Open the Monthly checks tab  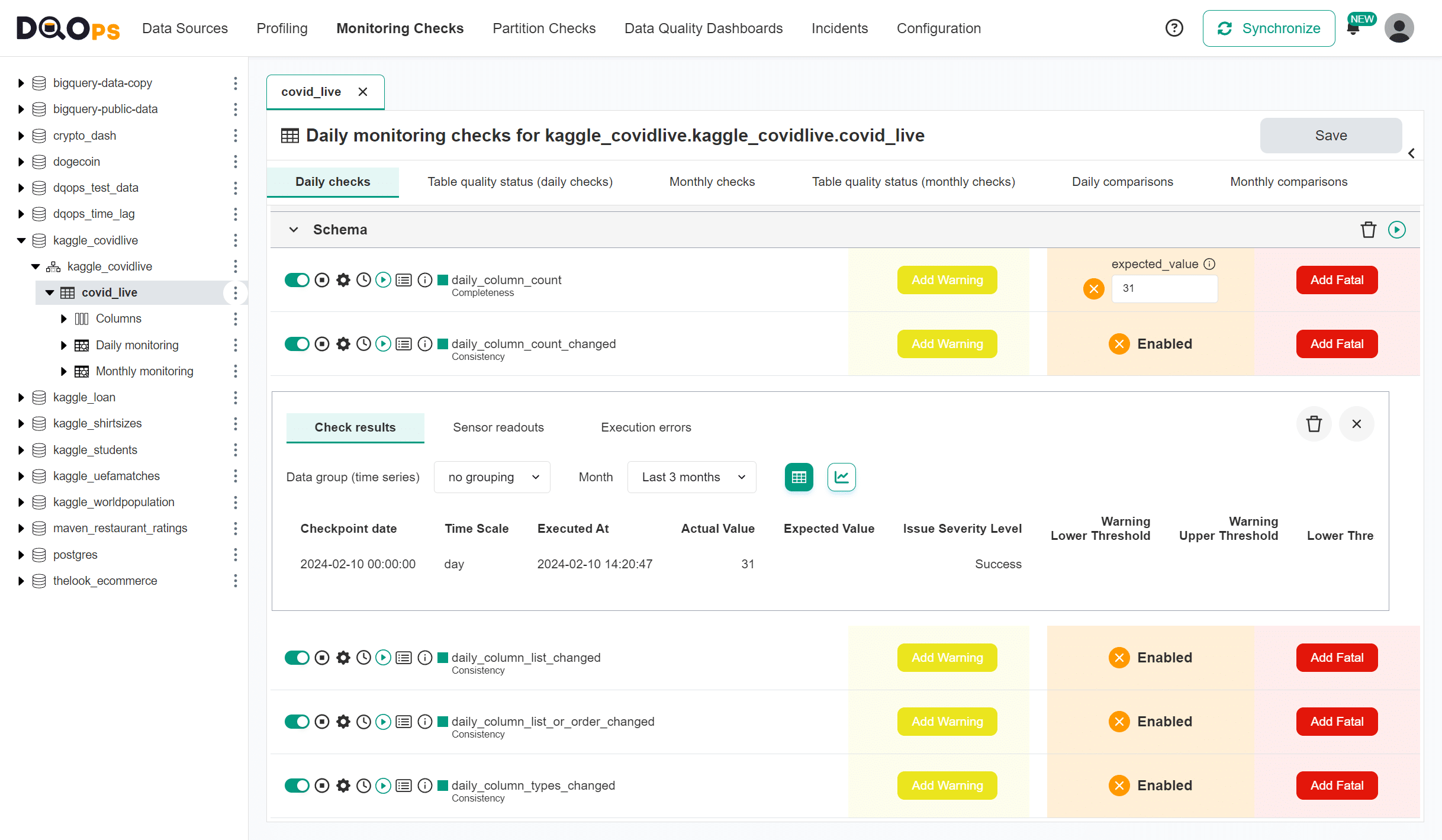coord(712,182)
